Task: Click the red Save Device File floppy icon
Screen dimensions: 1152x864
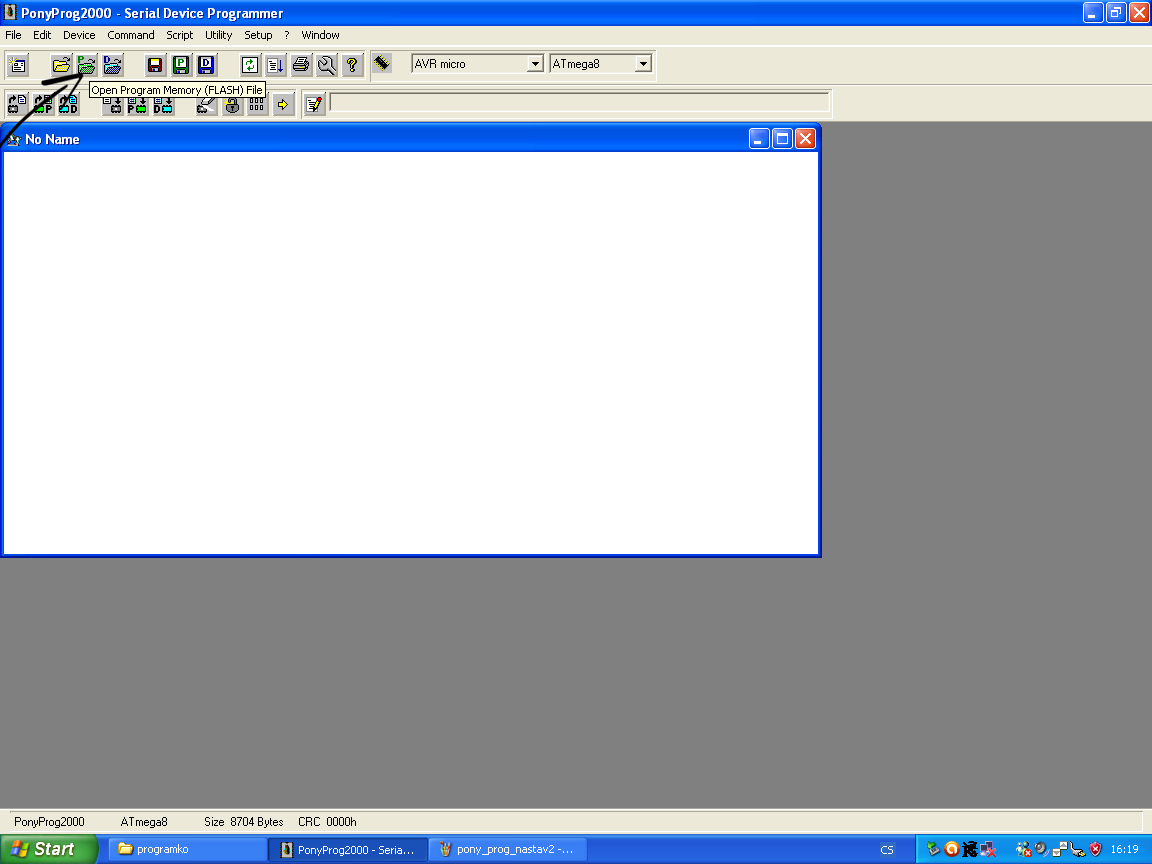Action: pos(155,65)
